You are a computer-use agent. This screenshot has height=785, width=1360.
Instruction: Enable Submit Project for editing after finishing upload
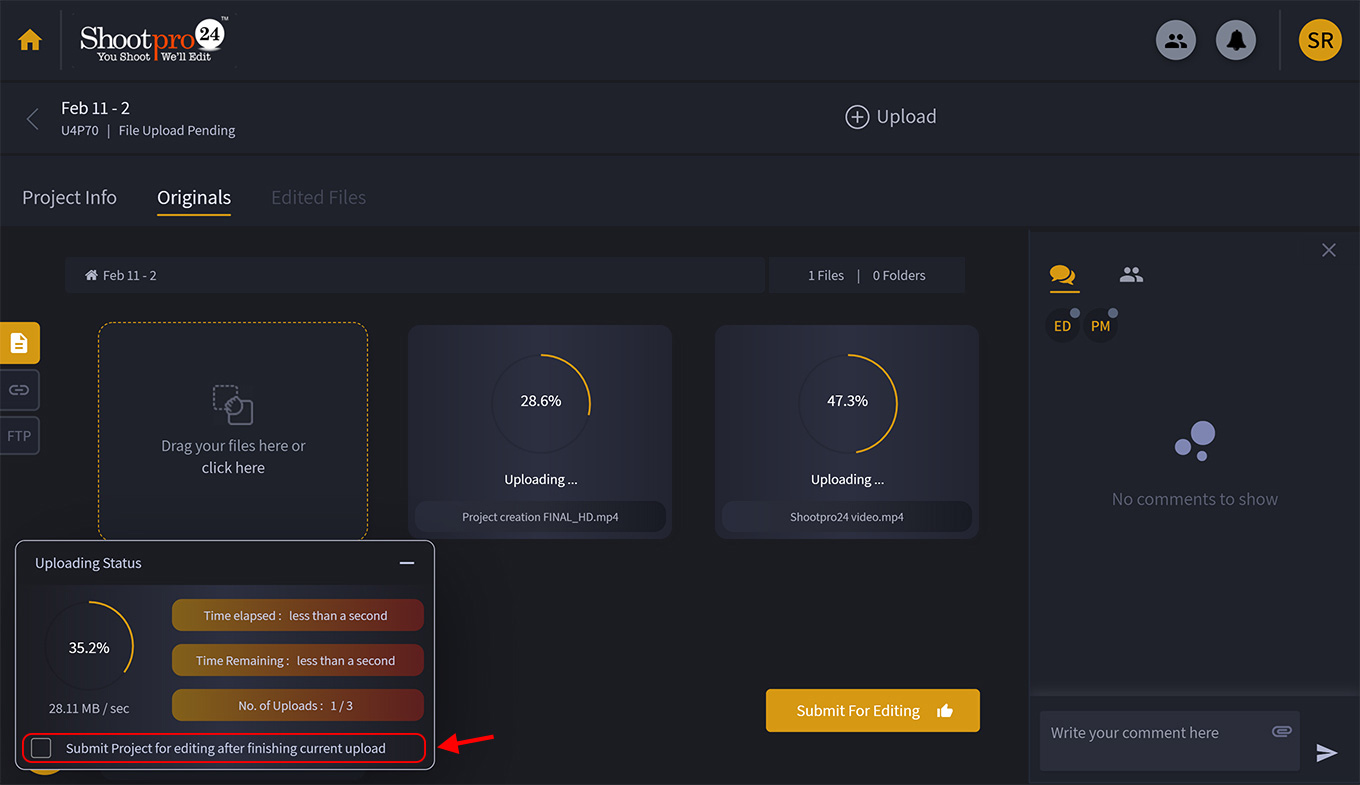(x=41, y=747)
